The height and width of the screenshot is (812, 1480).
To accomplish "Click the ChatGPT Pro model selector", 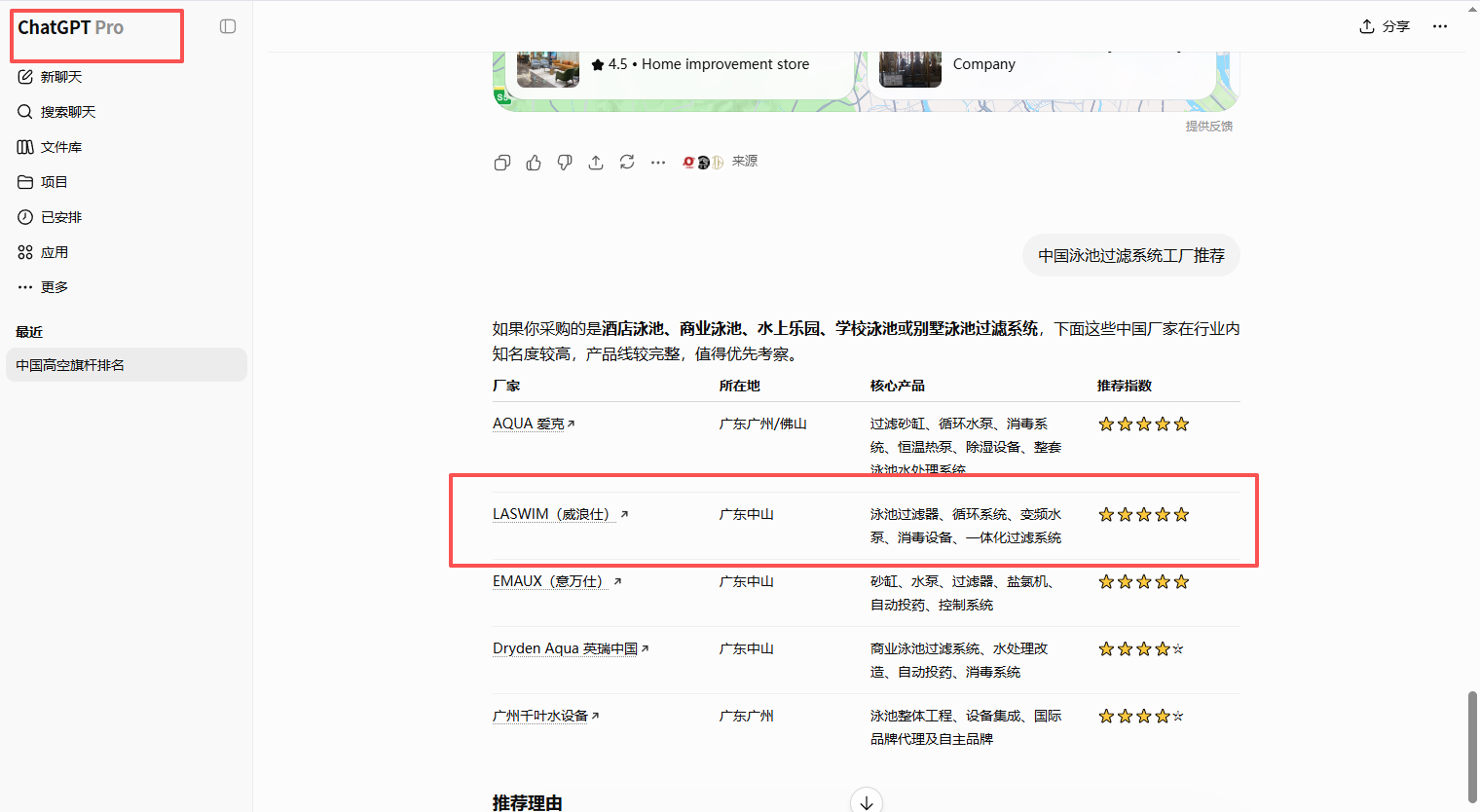I will click(x=70, y=27).
